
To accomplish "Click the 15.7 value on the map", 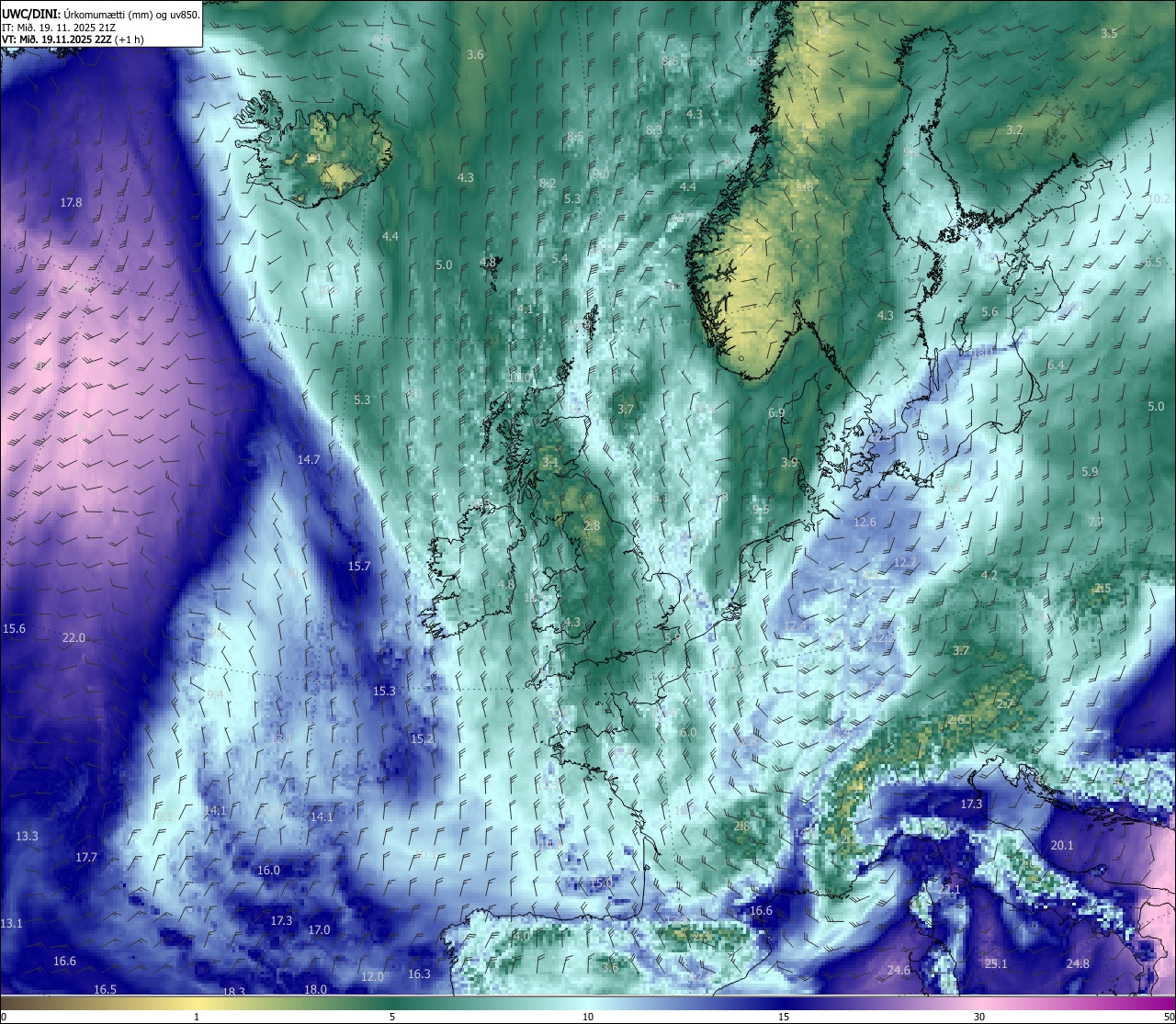I will tap(359, 567).
